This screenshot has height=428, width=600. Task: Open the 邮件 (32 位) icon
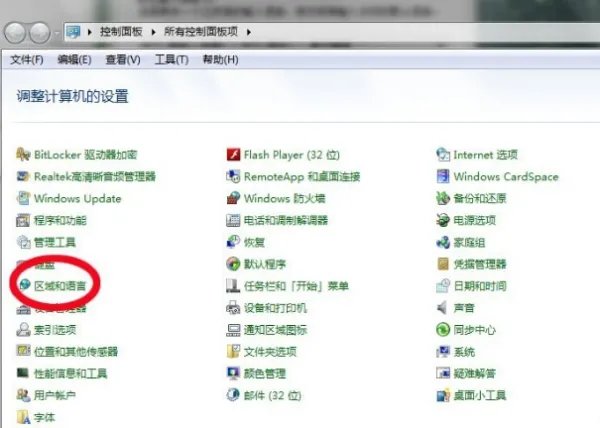[233, 395]
